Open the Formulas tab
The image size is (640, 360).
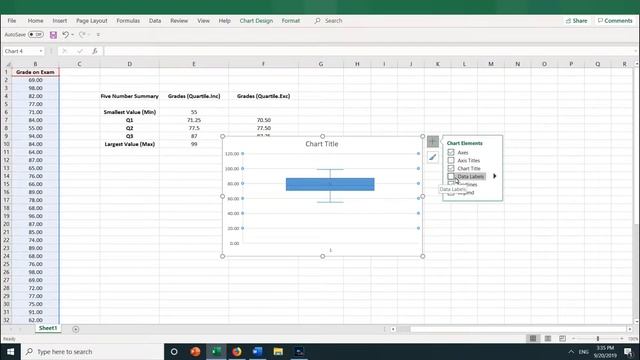click(x=128, y=20)
